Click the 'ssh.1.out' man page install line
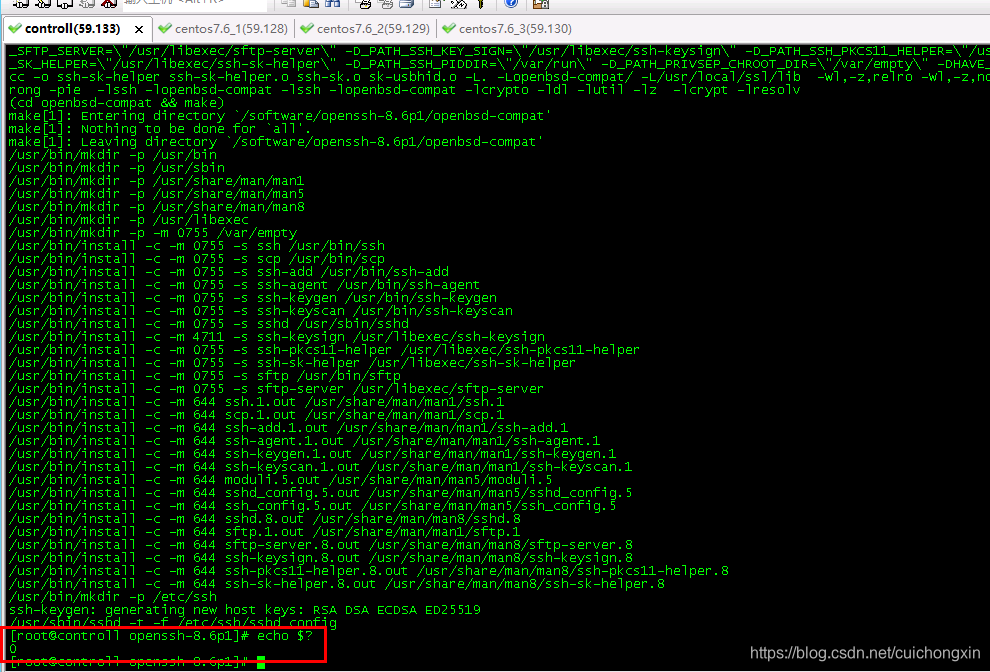 (x=256, y=402)
